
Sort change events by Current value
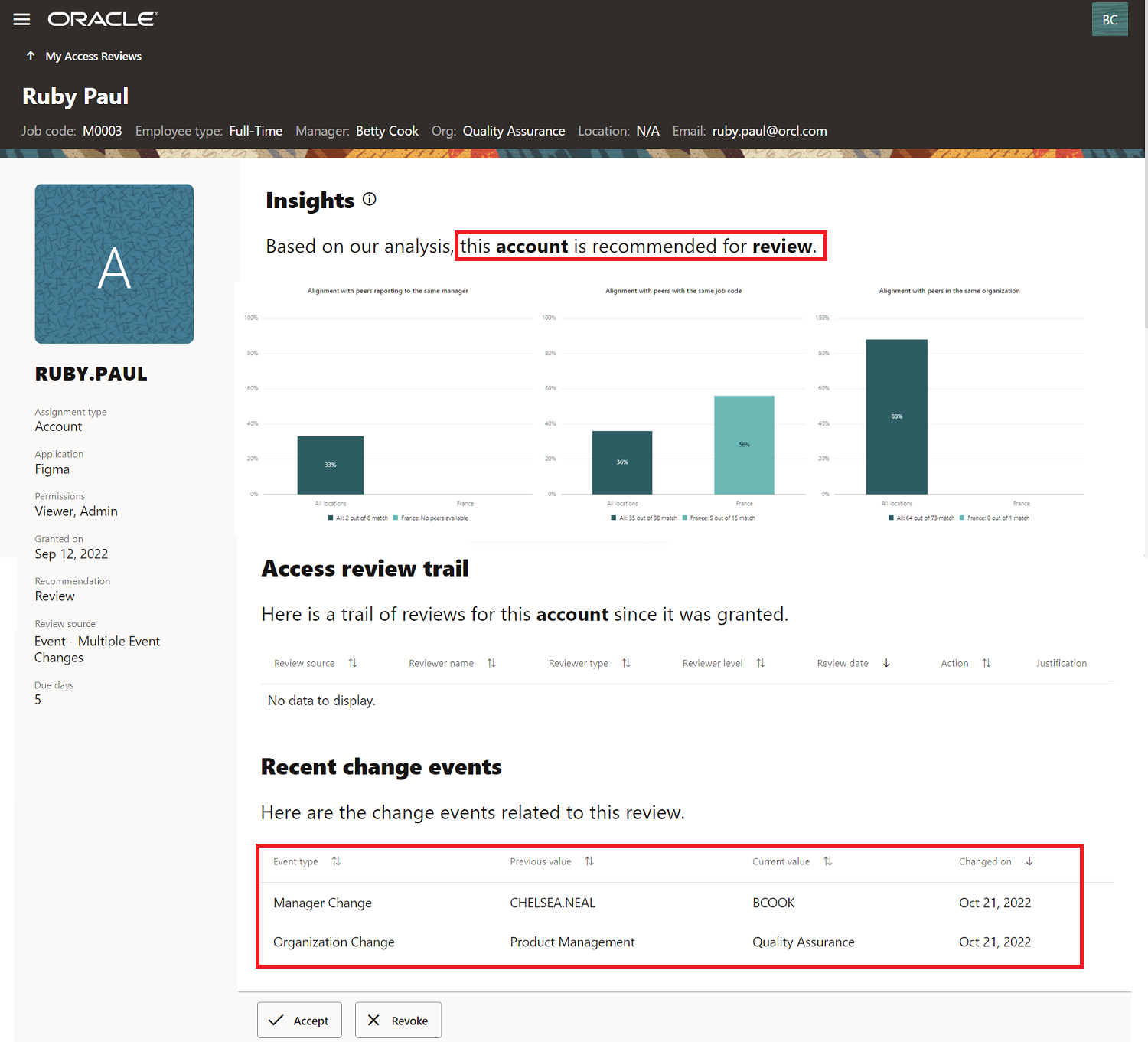tap(828, 861)
